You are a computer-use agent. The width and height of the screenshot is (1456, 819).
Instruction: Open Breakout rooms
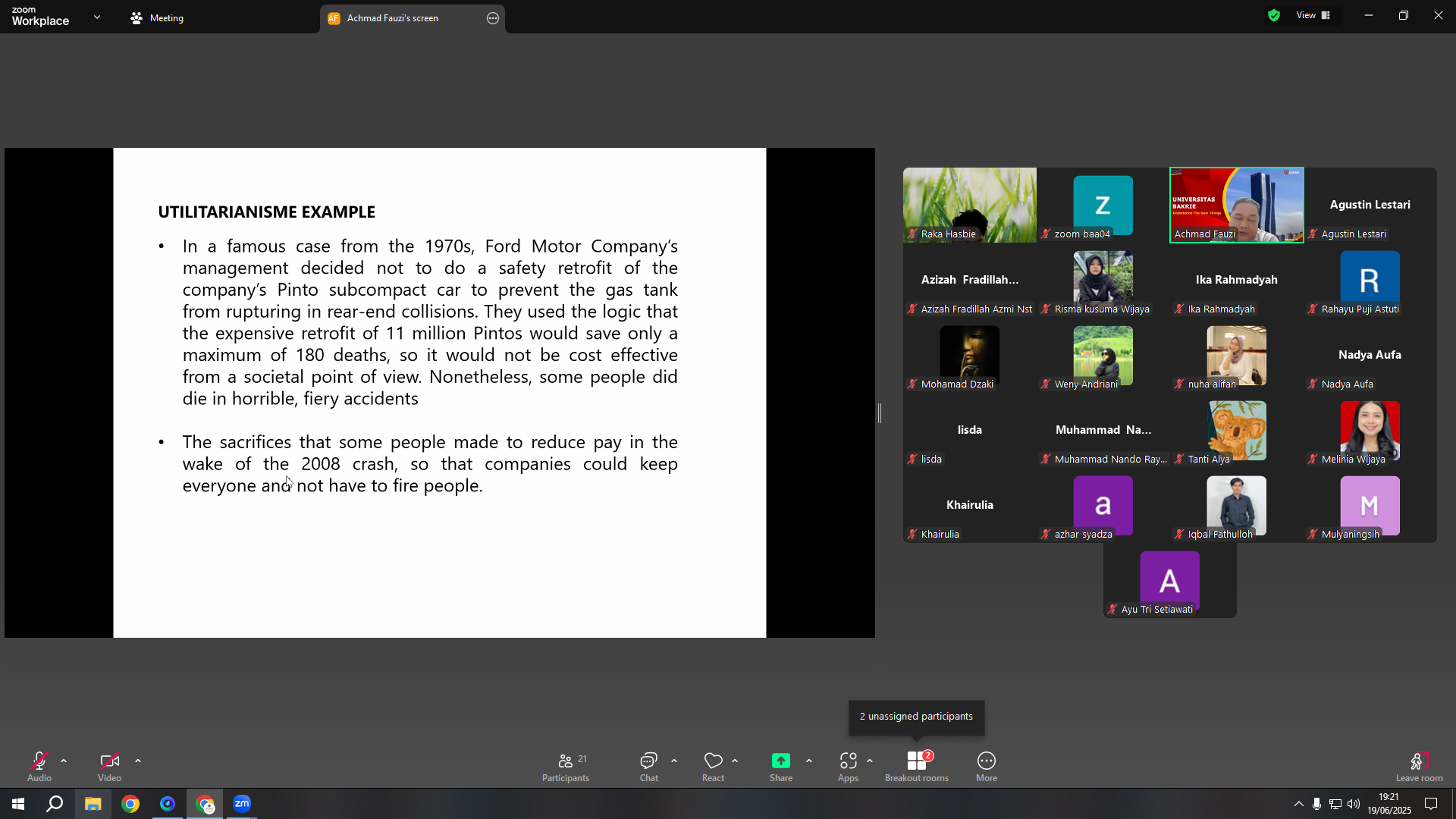(x=917, y=766)
